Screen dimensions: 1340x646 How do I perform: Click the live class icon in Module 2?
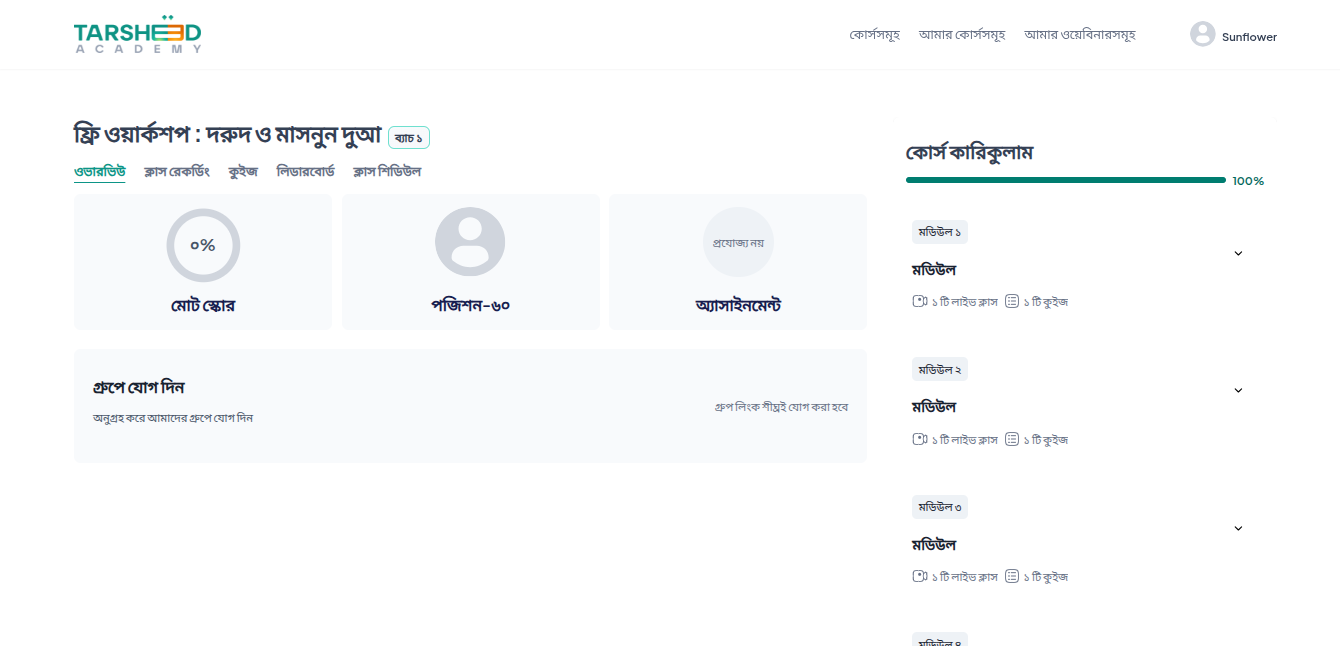click(919, 439)
